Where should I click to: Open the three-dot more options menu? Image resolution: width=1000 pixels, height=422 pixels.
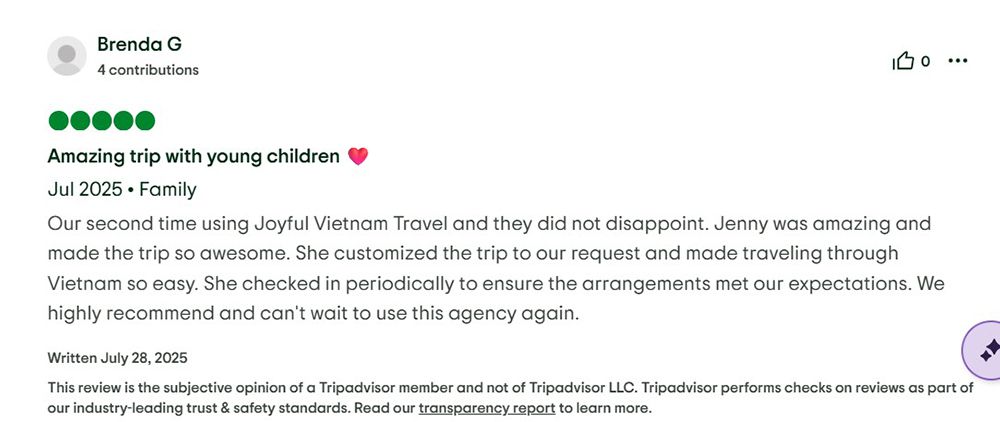(x=958, y=61)
